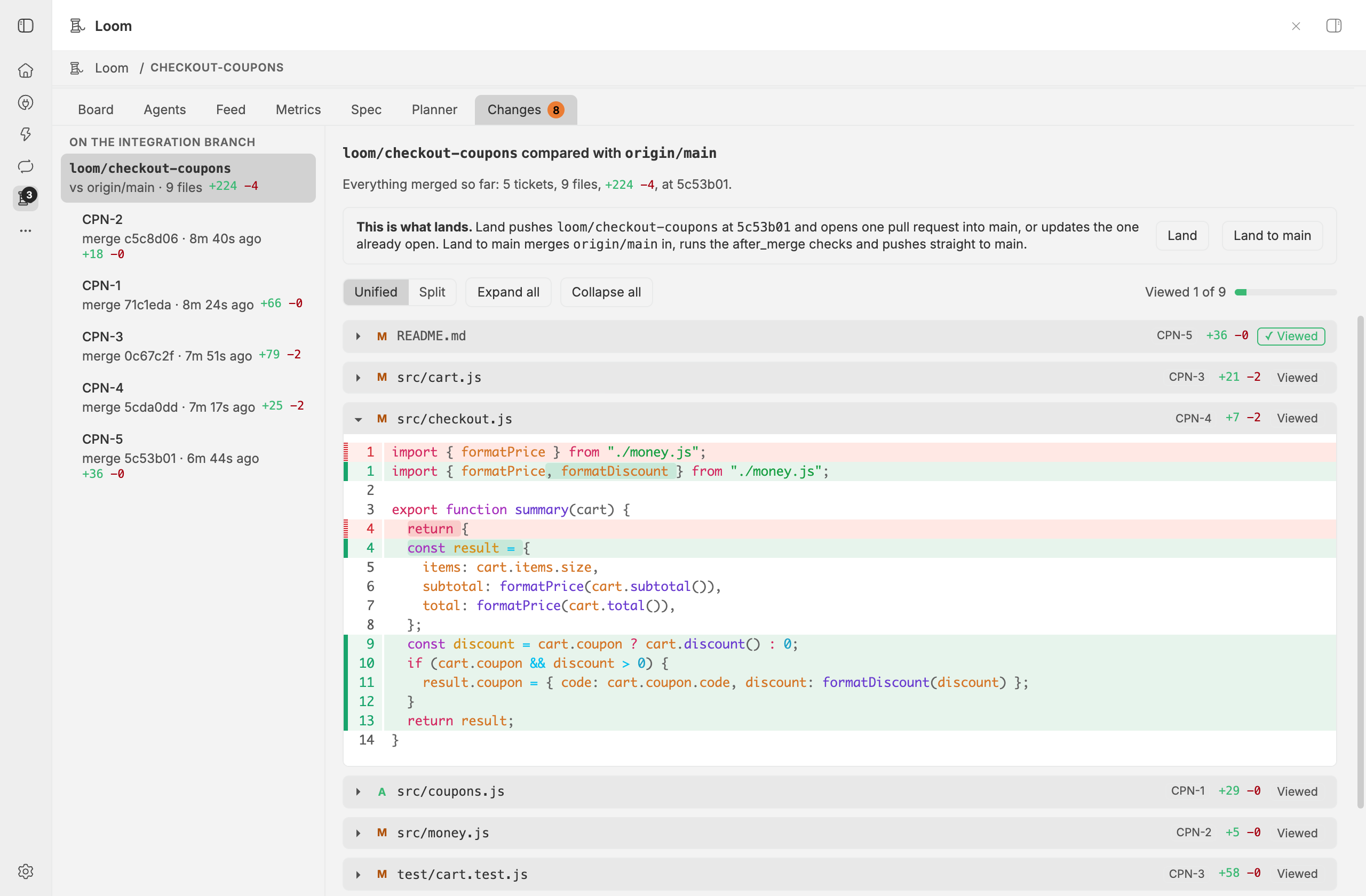This screenshot has height=896, width=1366.
Task: Click Expand all button
Action: coord(508,292)
